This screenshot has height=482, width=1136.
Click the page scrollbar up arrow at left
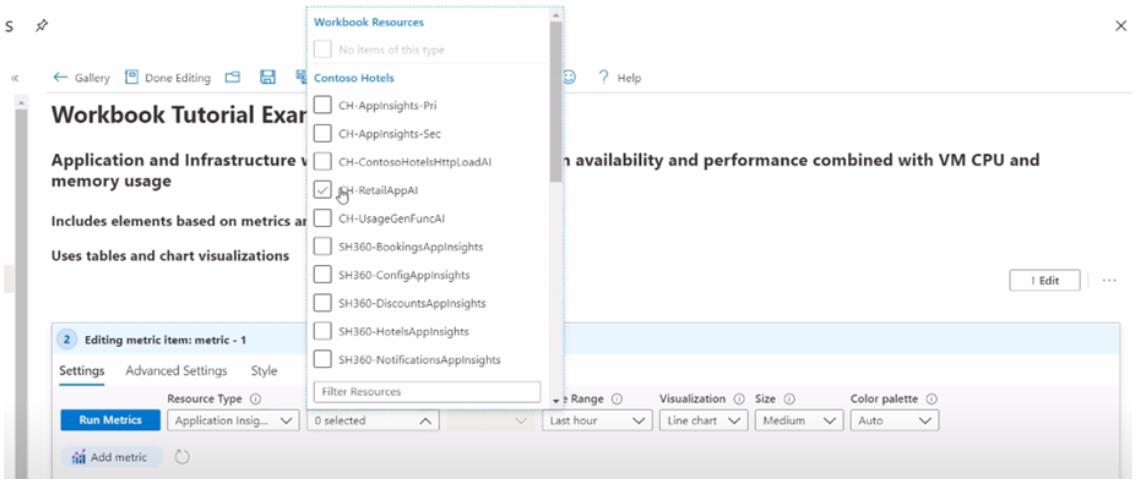tap(21, 103)
